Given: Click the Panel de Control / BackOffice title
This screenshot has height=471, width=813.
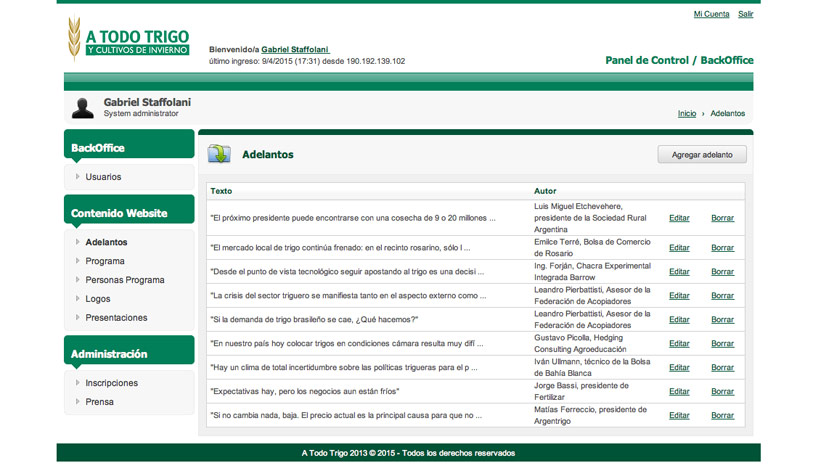Looking at the screenshot, I should coord(679,60).
